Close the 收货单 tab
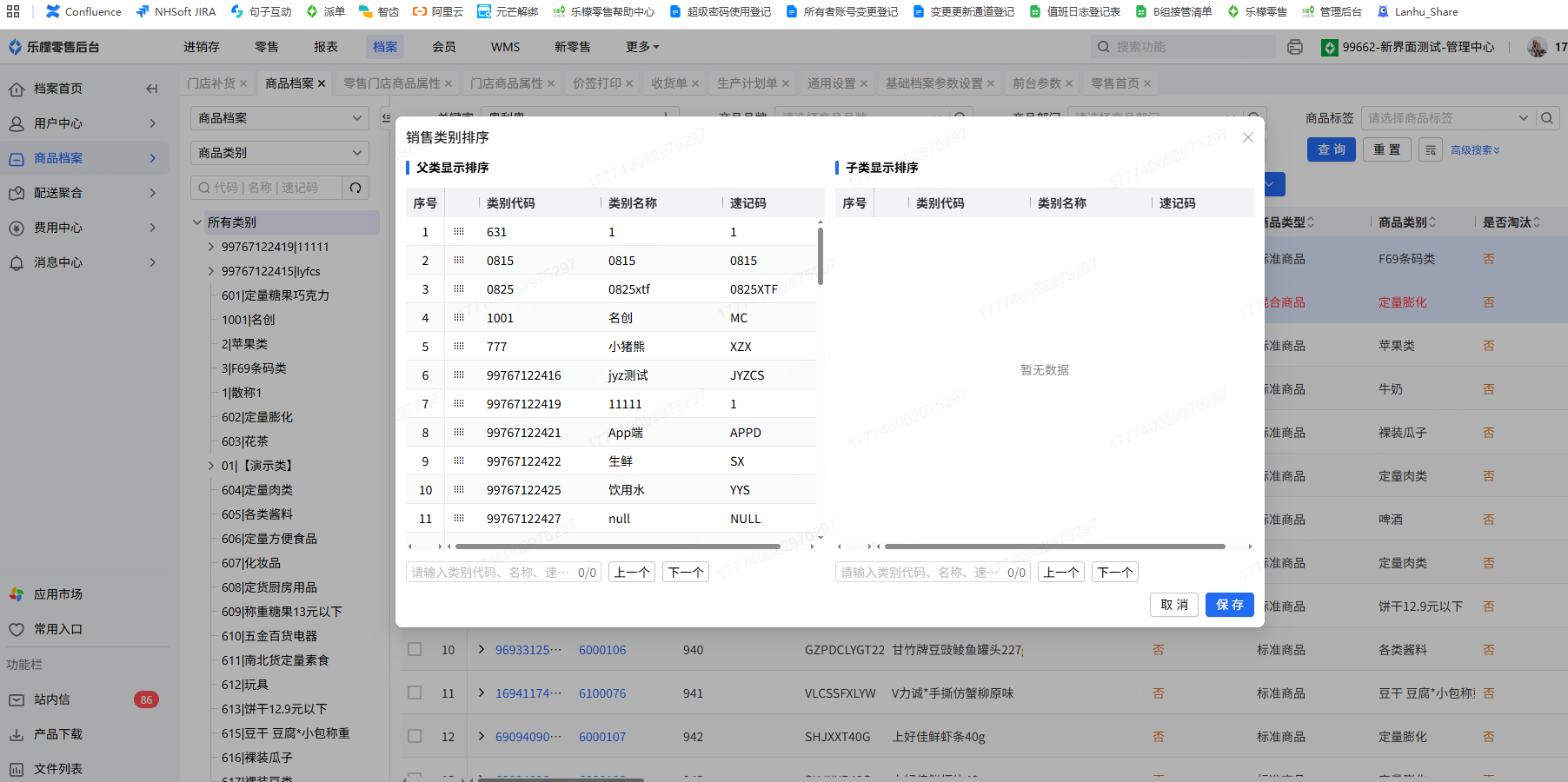Screen dimensions: 1568x782 click(x=695, y=83)
